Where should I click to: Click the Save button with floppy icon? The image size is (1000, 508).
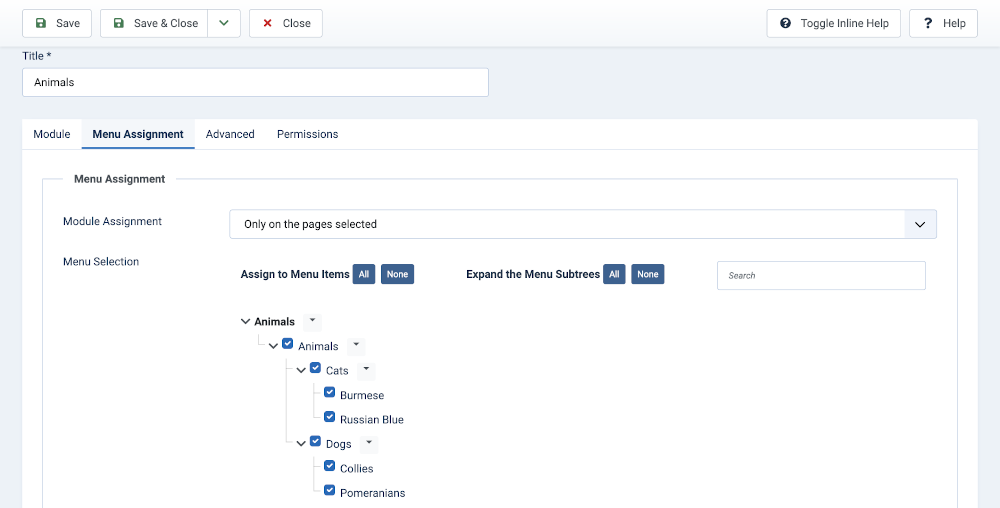click(57, 23)
